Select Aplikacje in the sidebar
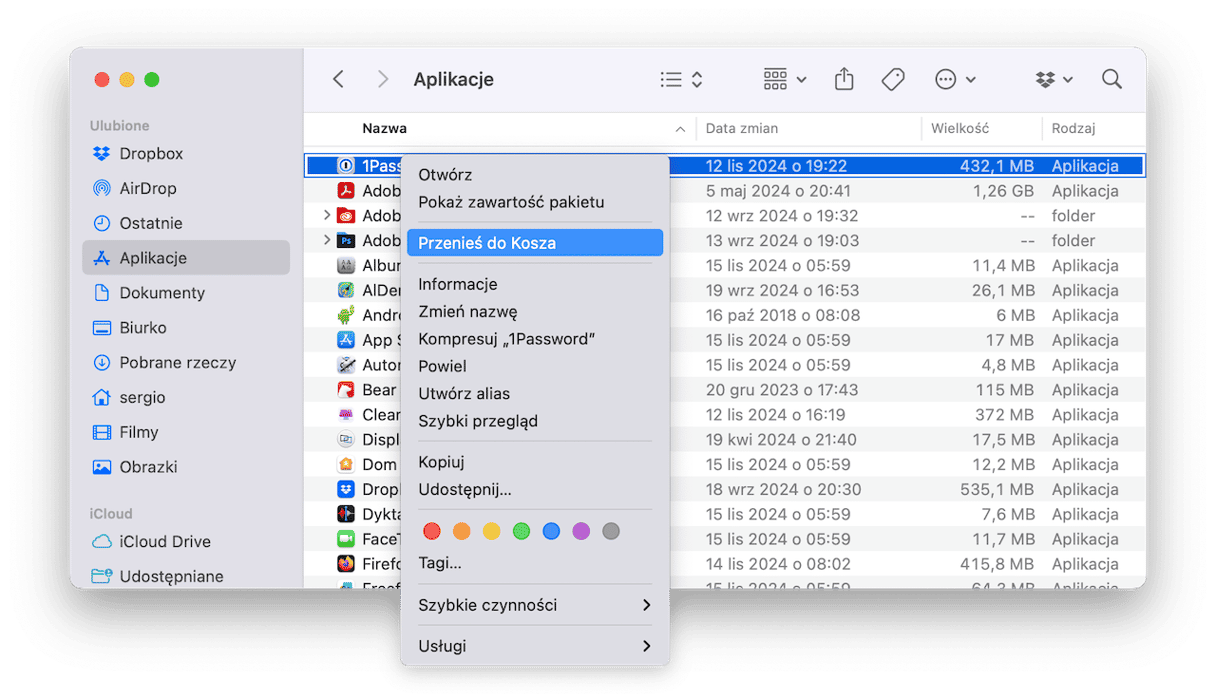The width and height of the screenshot is (1216, 699). (x=186, y=258)
